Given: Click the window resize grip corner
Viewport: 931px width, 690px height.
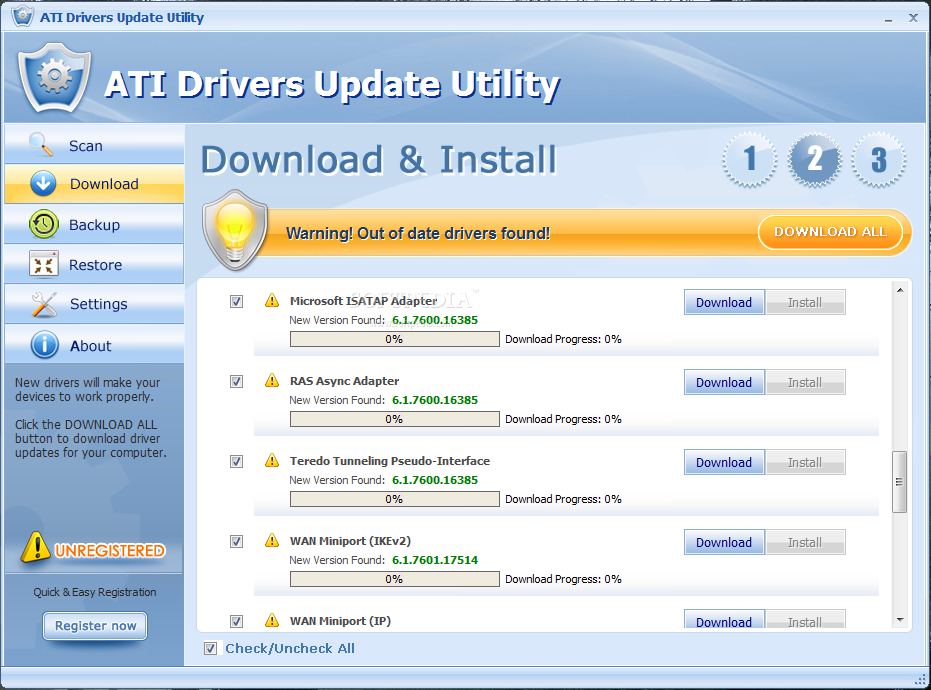Looking at the screenshot, I should tap(919, 679).
